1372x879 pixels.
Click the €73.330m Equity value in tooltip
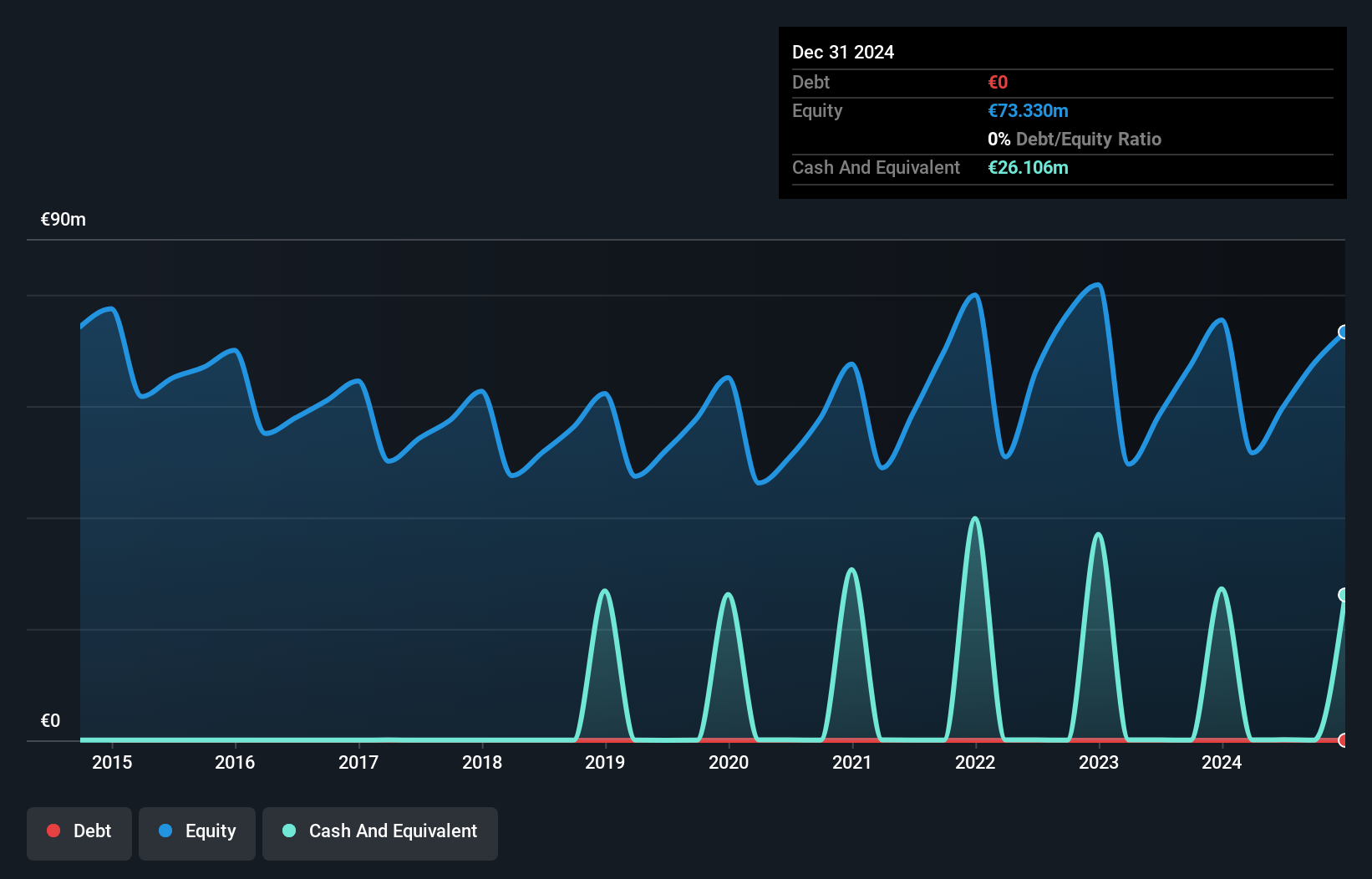pyautogui.click(x=1029, y=110)
